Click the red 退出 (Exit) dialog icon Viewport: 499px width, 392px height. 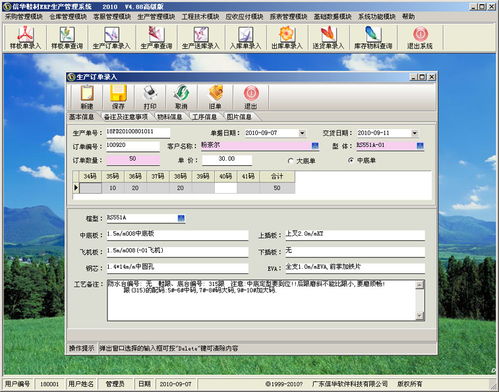pyautogui.click(x=251, y=93)
